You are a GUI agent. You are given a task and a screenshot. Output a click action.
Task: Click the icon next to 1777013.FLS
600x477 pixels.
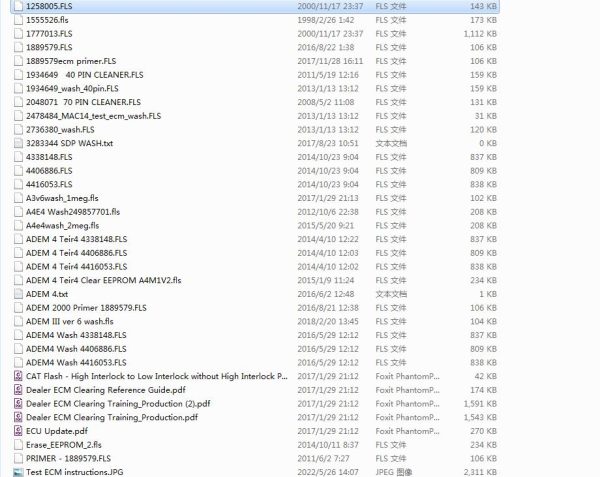[18, 34]
